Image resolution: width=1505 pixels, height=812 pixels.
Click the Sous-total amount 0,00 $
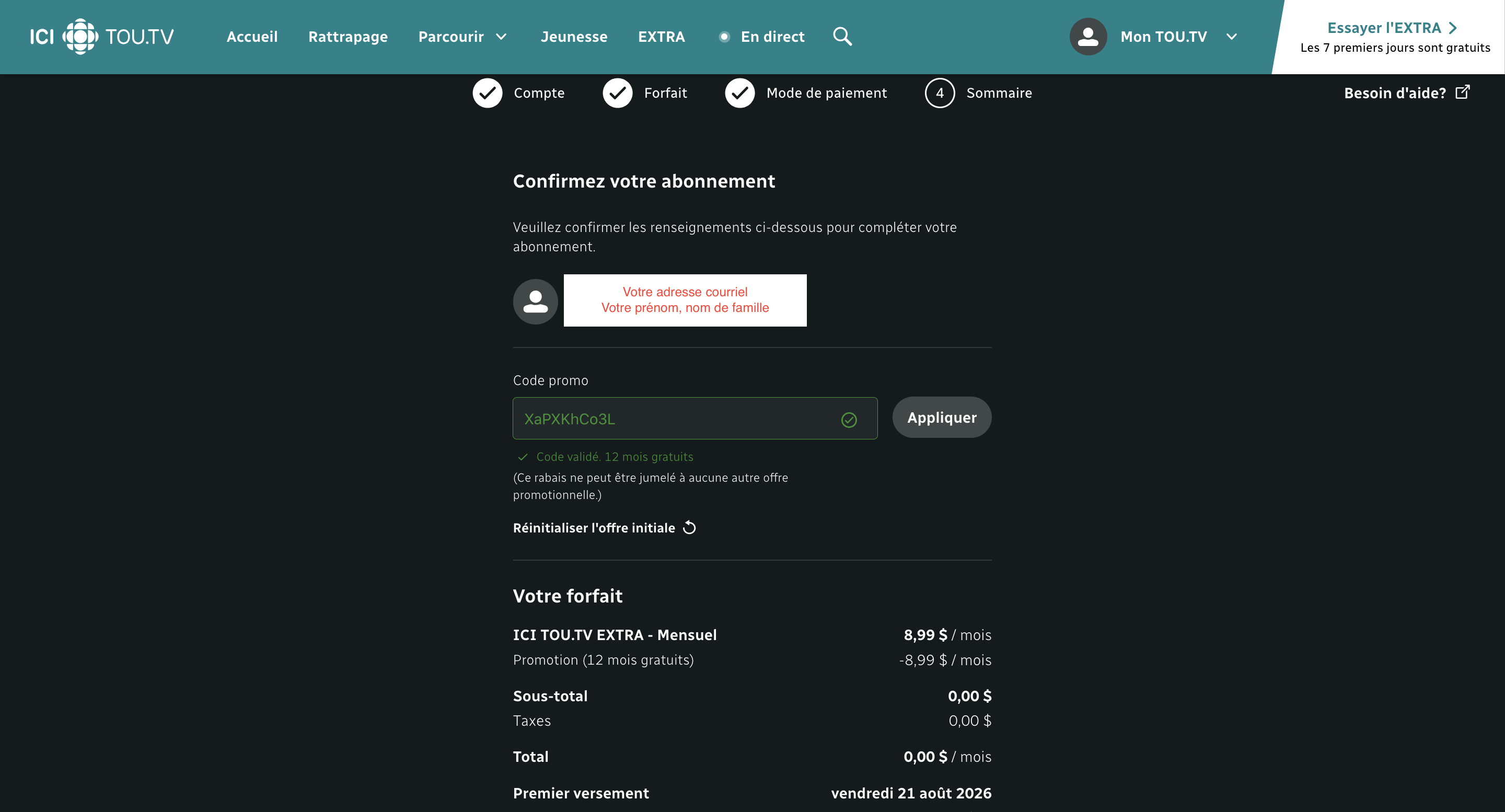[x=969, y=697]
